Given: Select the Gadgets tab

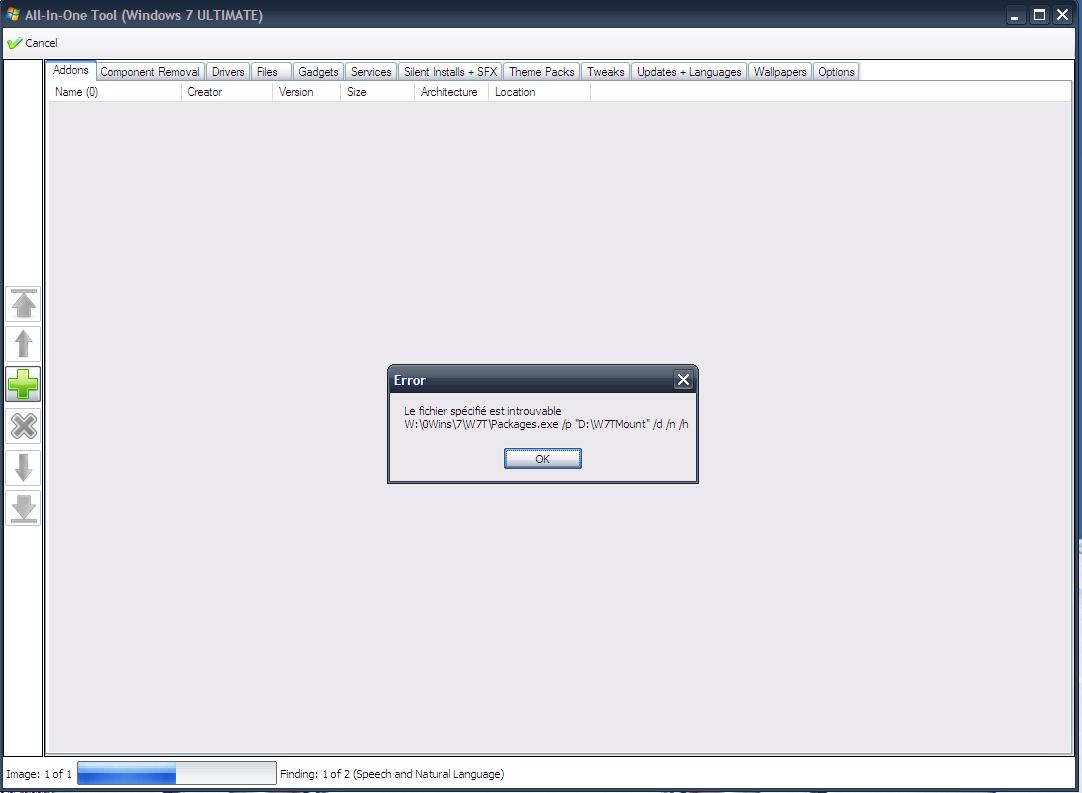Looking at the screenshot, I should click(x=318, y=72).
